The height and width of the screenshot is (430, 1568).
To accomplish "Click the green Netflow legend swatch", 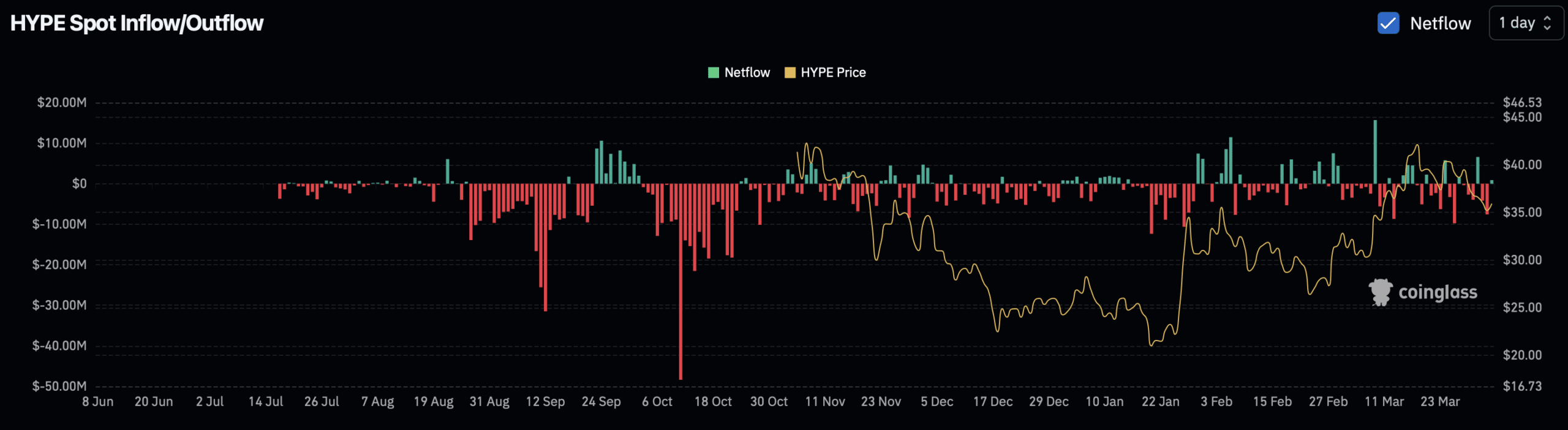I will point(713,73).
